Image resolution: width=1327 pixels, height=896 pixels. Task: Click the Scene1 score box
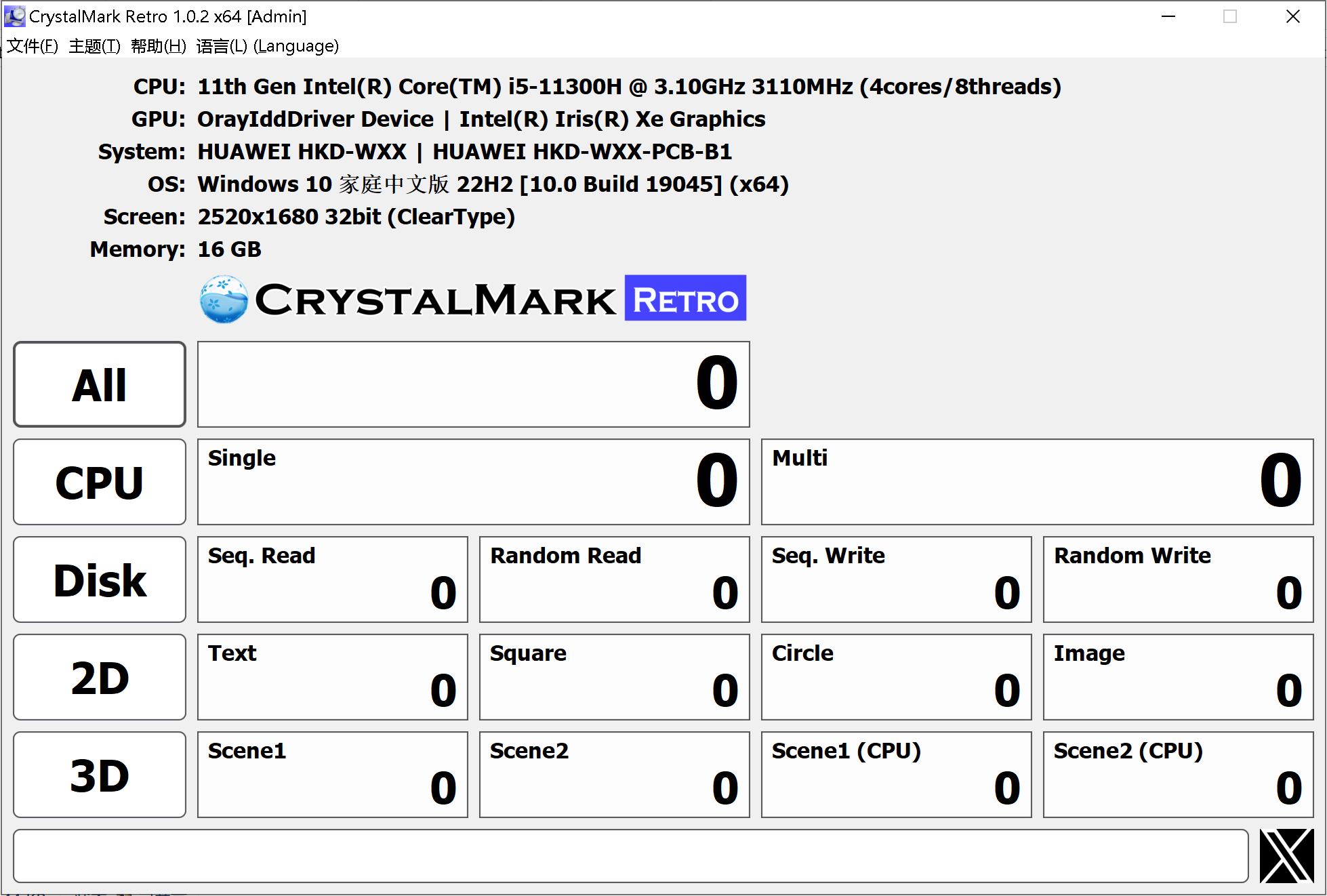333,775
